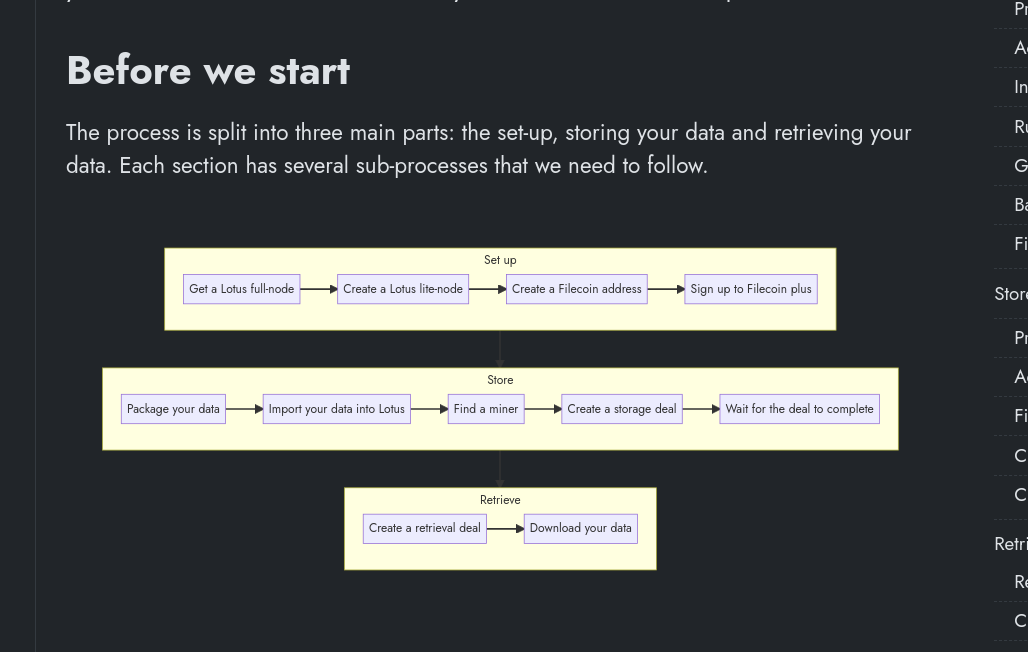This screenshot has height=652, width=1028.
Task: Select the sidebar entry directly above 'Store'
Action: tap(1018, 243)
